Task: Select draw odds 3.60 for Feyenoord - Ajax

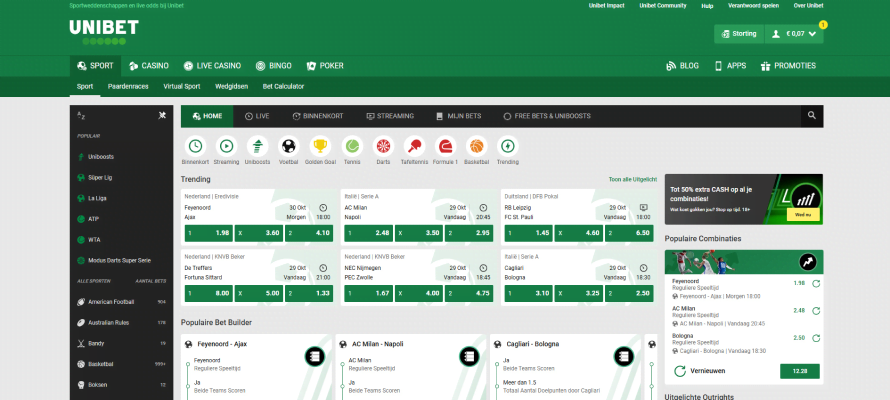Action: click(x=259, y=233)
